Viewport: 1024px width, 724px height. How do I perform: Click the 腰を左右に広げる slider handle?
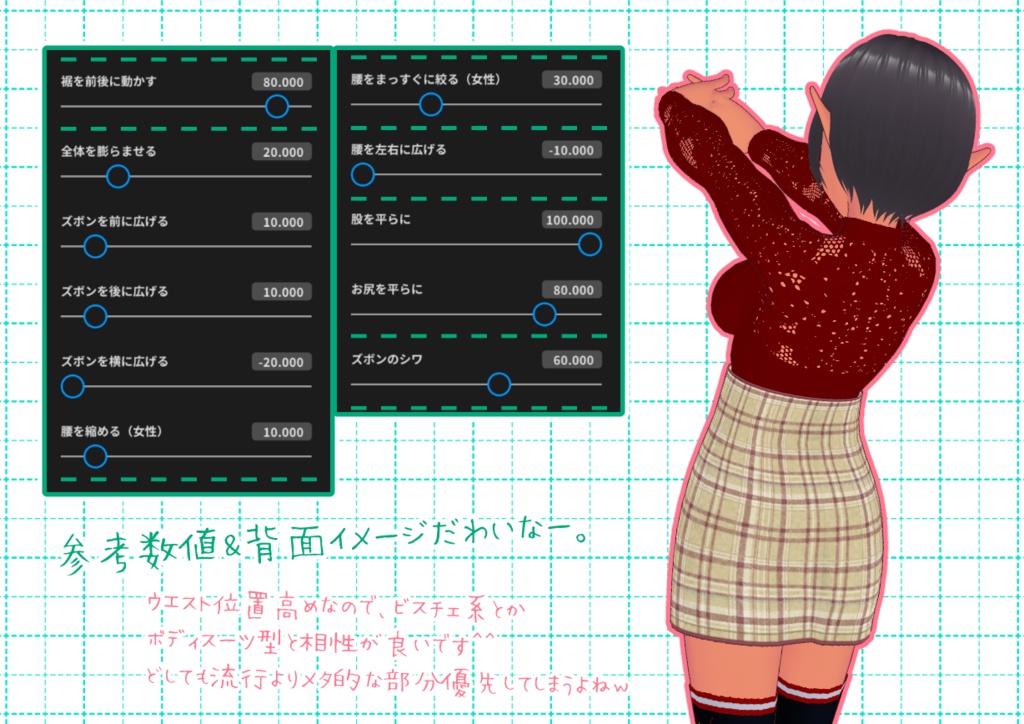pyautogui.click(x=362, y=174)
